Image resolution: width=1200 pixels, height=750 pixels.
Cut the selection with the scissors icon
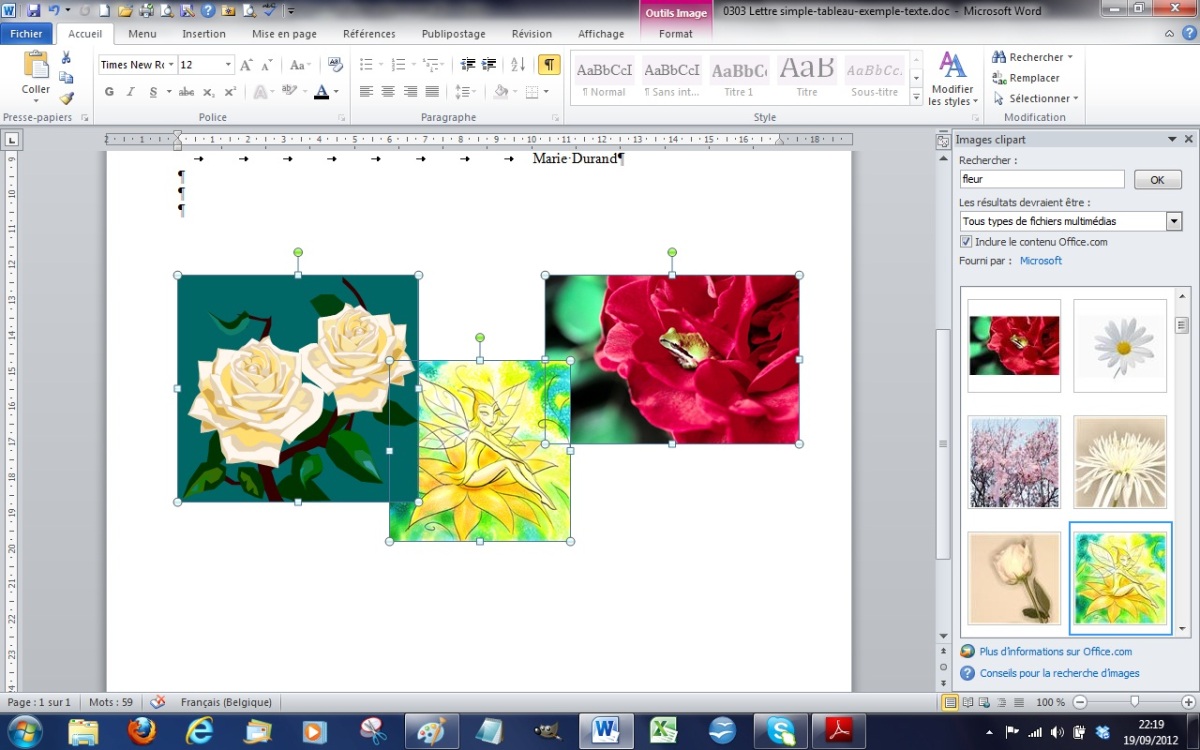(66, 58)
